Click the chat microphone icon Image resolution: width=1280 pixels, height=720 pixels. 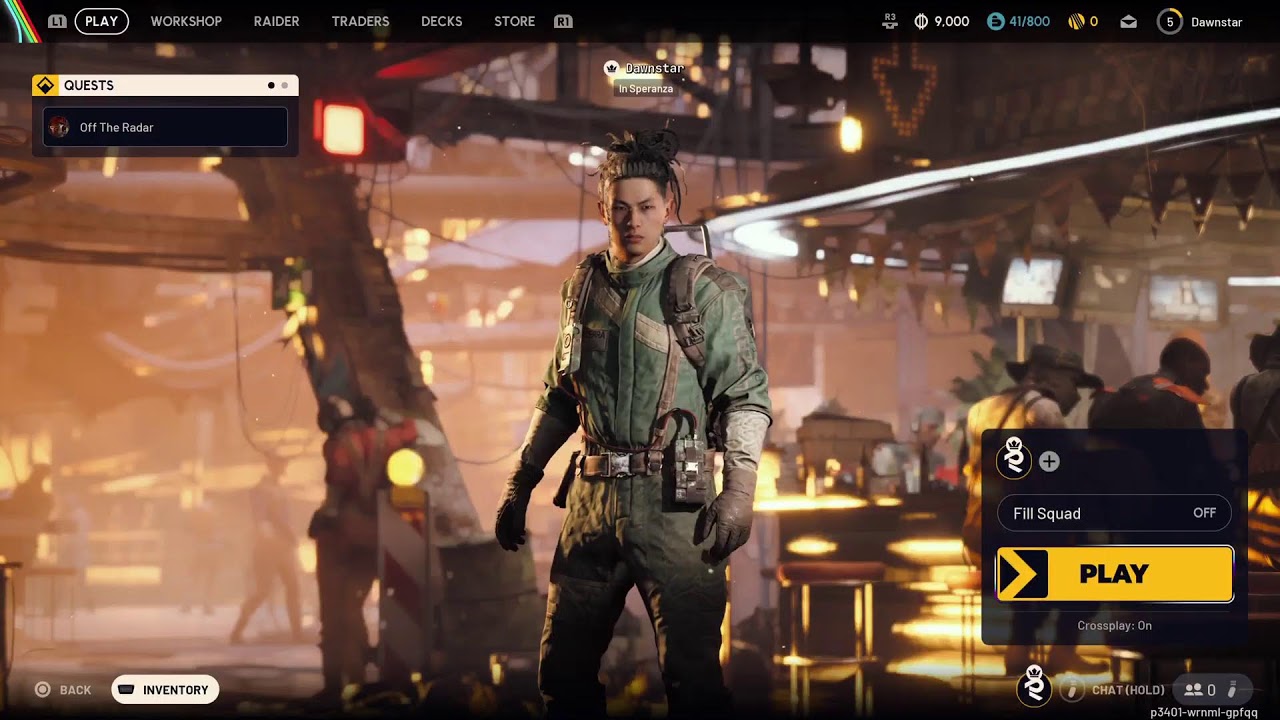(1072, 690)
